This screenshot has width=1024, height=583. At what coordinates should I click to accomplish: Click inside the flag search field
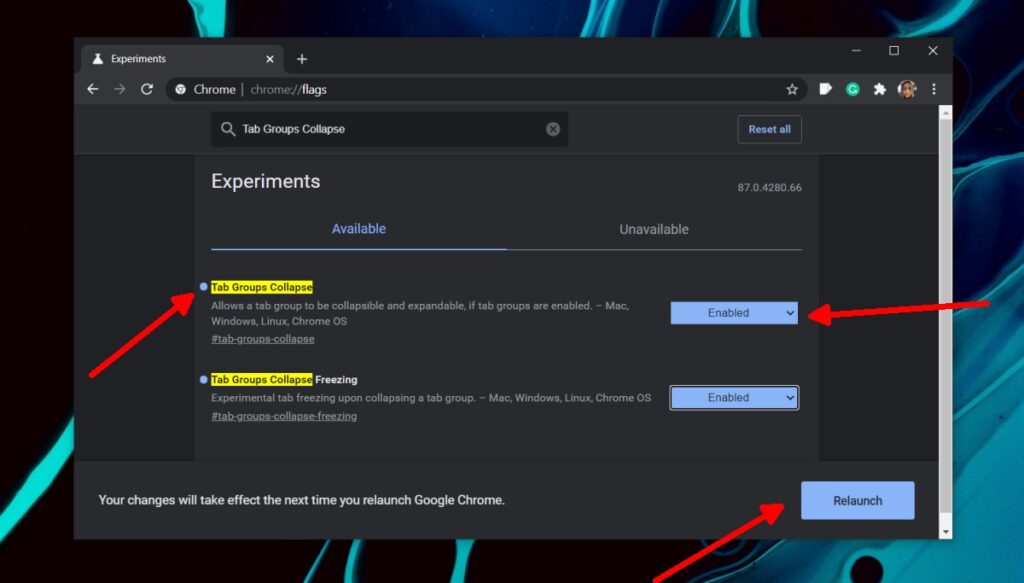click(x=390, y=128)
